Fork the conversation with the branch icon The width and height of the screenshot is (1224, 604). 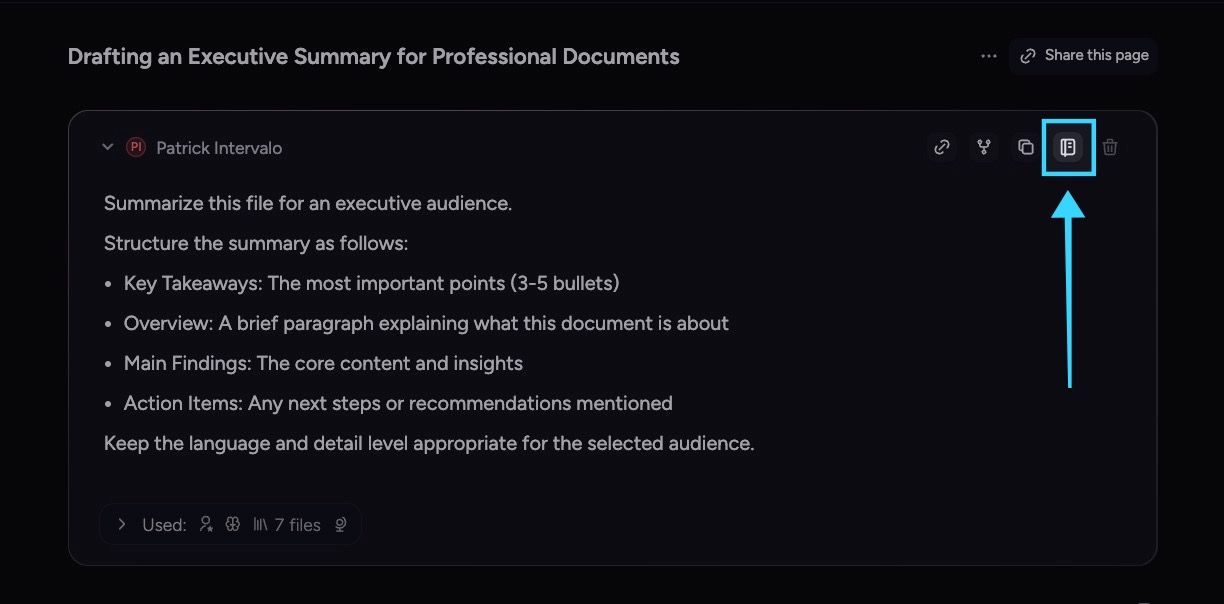point(984,148)
